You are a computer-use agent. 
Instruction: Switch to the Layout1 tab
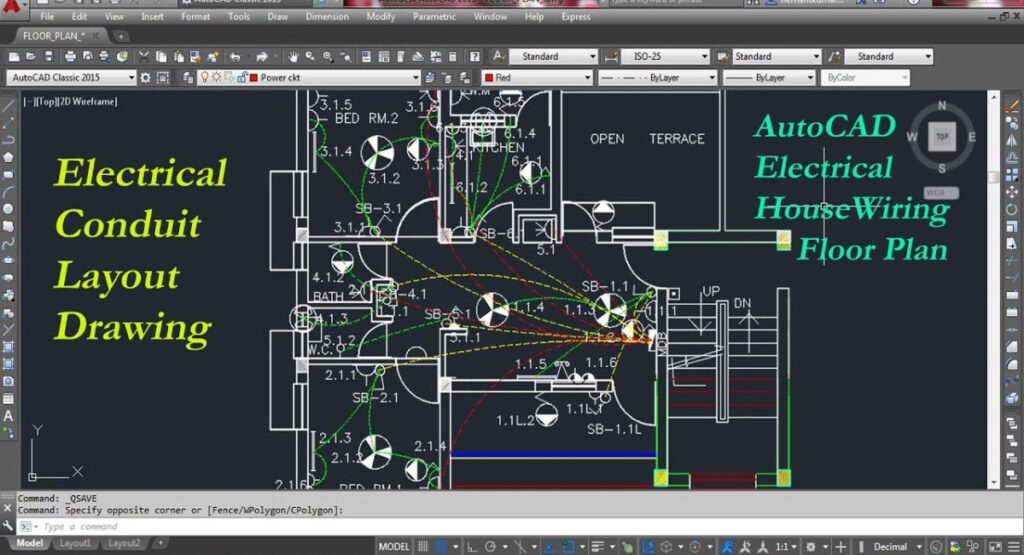(x=75, y=543)
